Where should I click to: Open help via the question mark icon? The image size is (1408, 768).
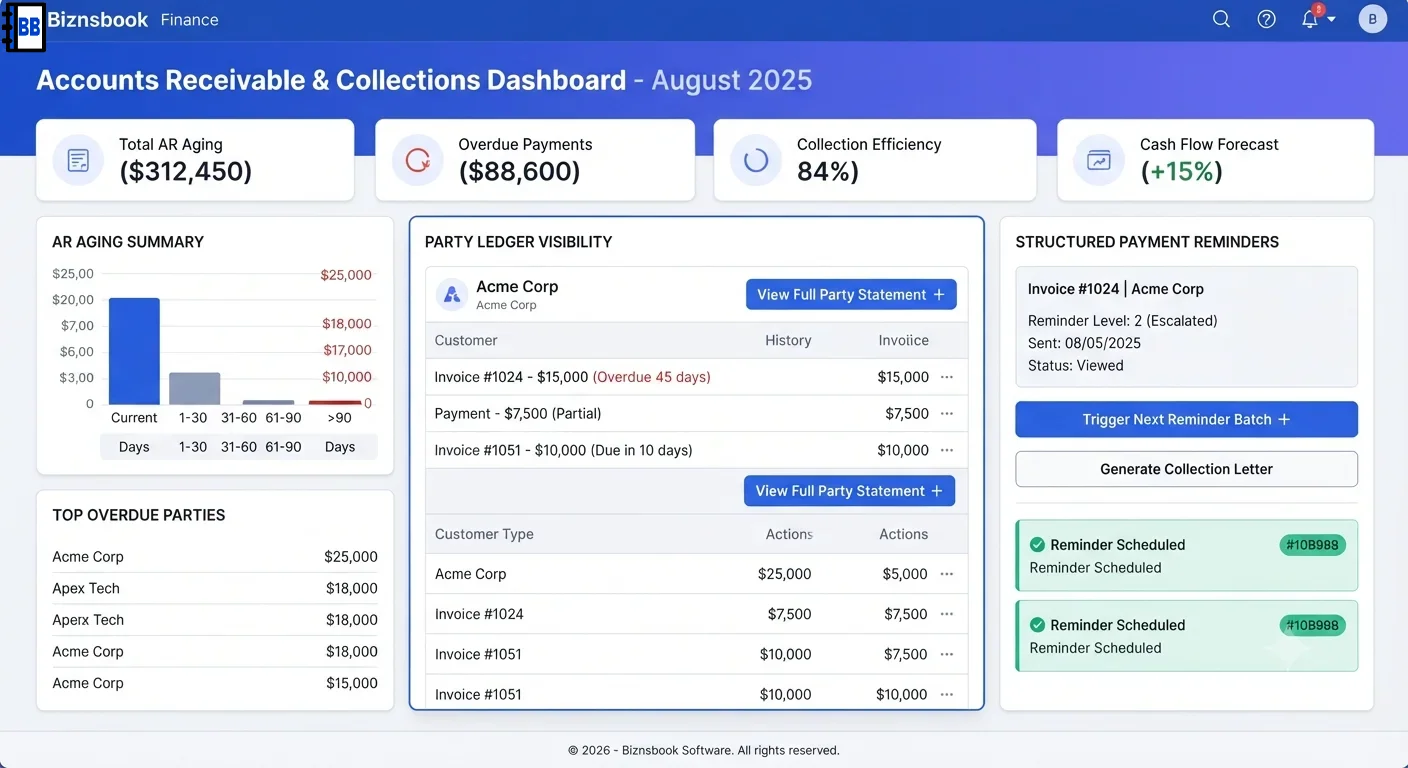pos(1266,19)
